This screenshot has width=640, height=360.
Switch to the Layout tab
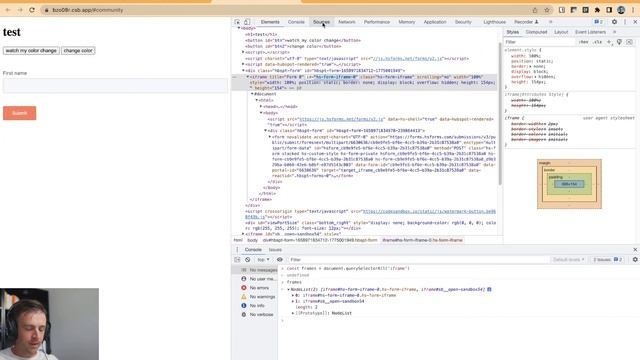coord(561,32)
